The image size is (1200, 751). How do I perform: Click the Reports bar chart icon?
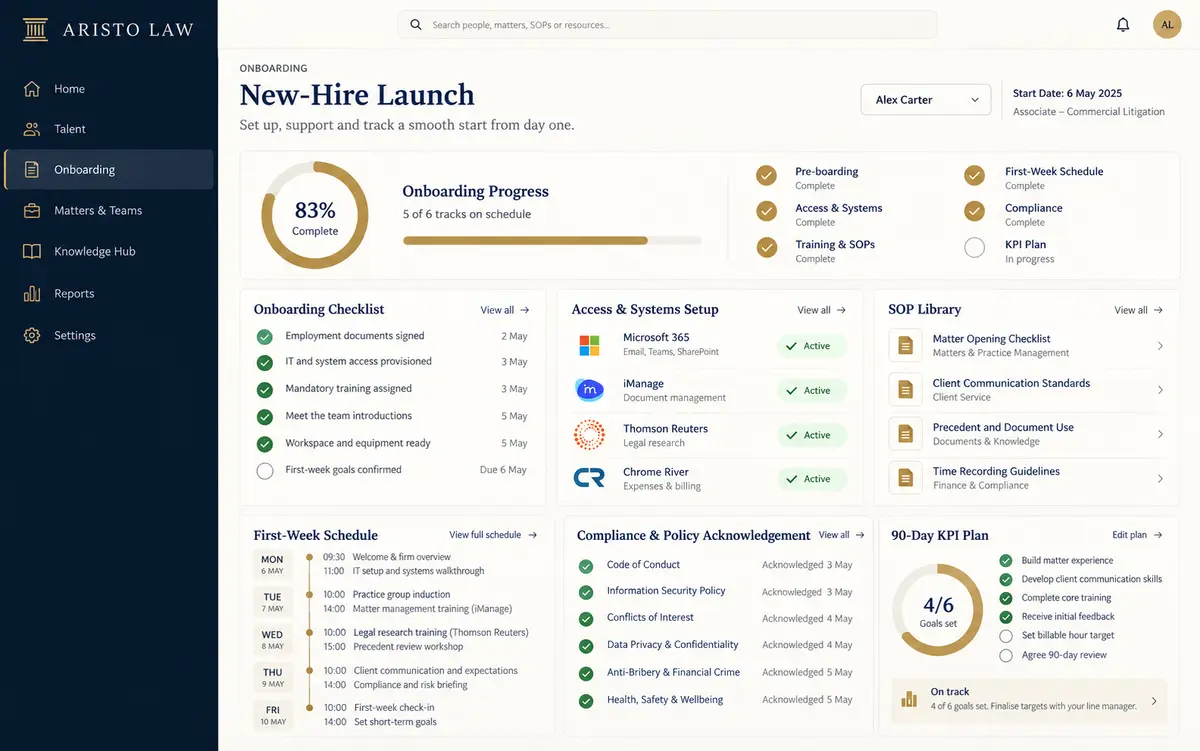coord(32,294)
